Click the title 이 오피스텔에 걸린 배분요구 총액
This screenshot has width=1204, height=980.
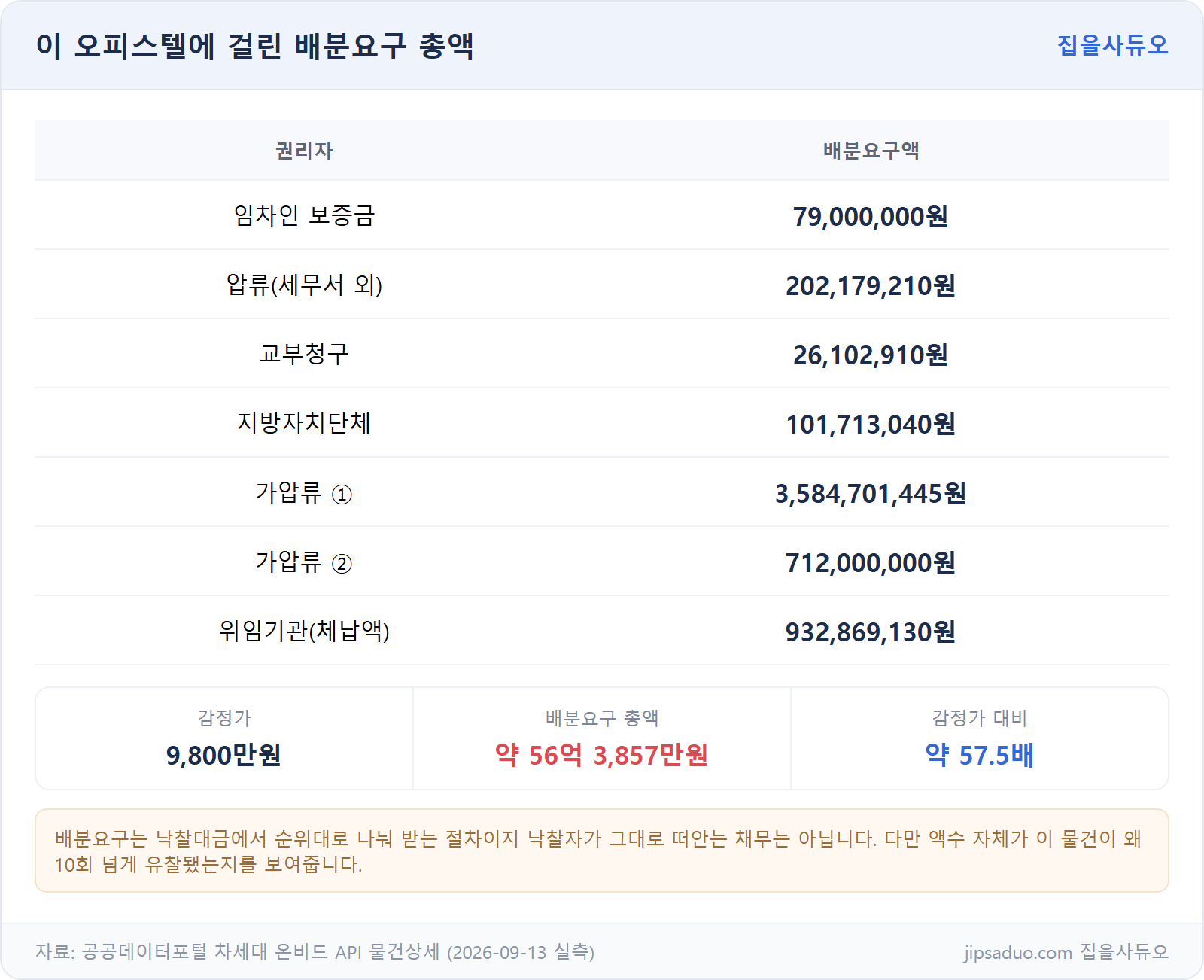click(x=255, y=46)
